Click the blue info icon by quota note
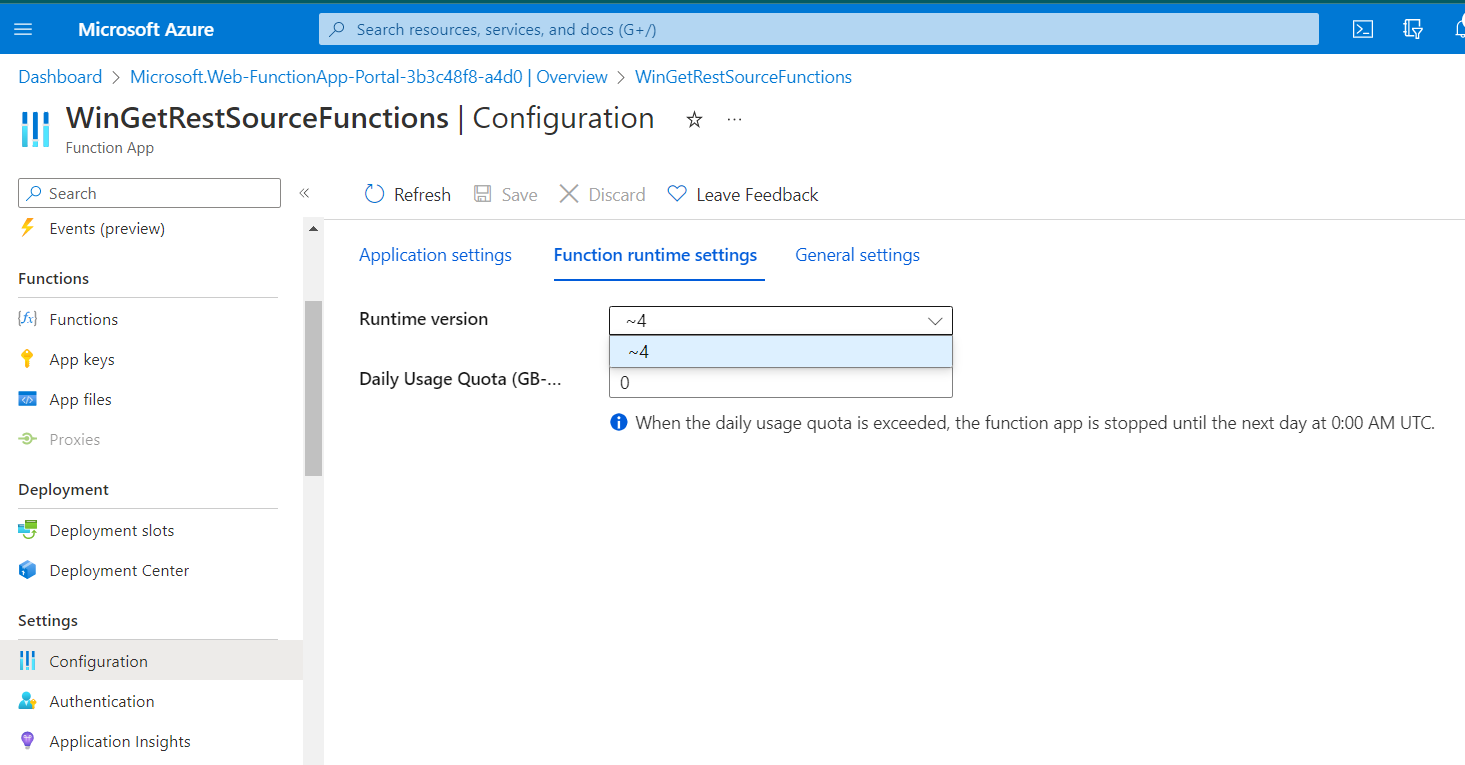 pyautogui.click(x=619, y=423)
